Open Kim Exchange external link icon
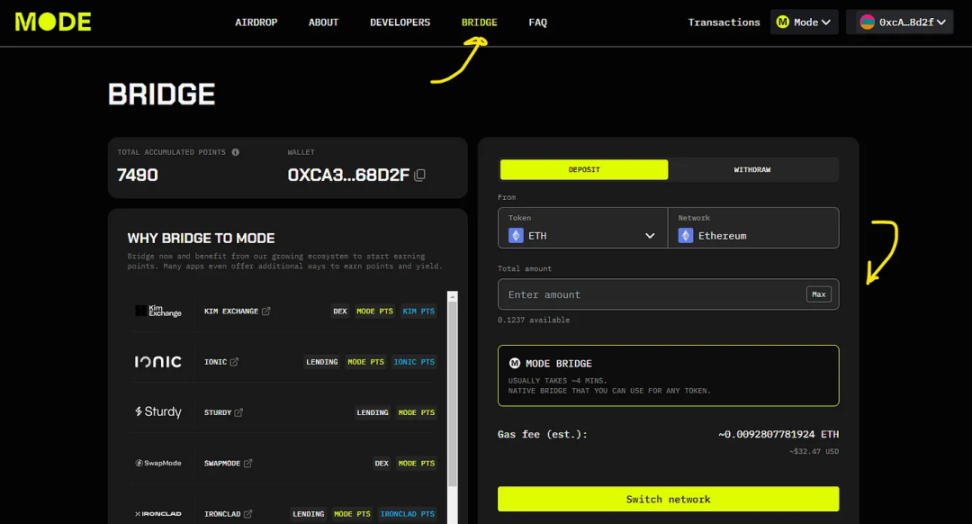This screenshot has width=972, height=524. (266, 311)
